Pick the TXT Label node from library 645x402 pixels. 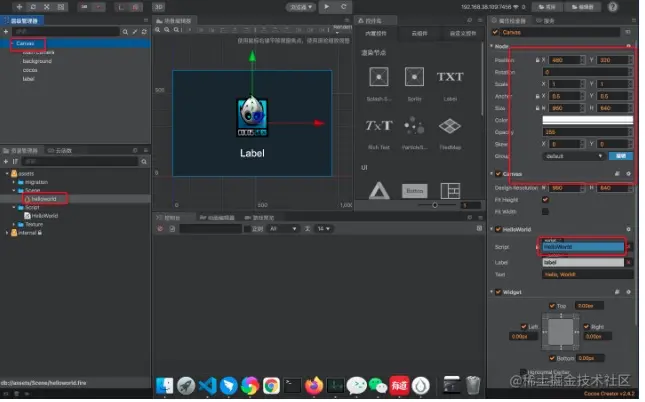coord(450,77)
